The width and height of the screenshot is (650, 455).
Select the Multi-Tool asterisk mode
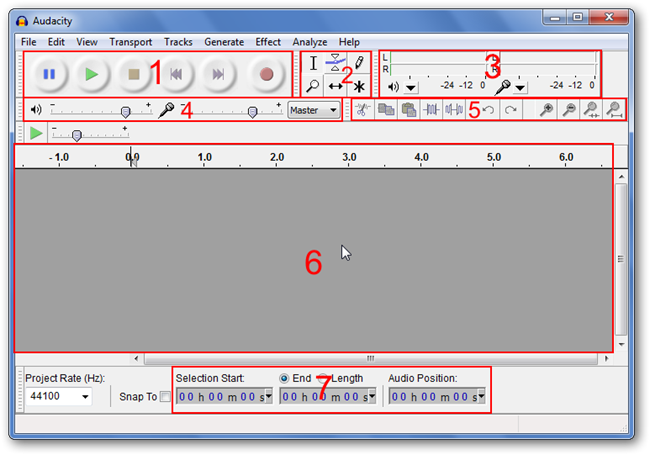click(x=359, y=86)
